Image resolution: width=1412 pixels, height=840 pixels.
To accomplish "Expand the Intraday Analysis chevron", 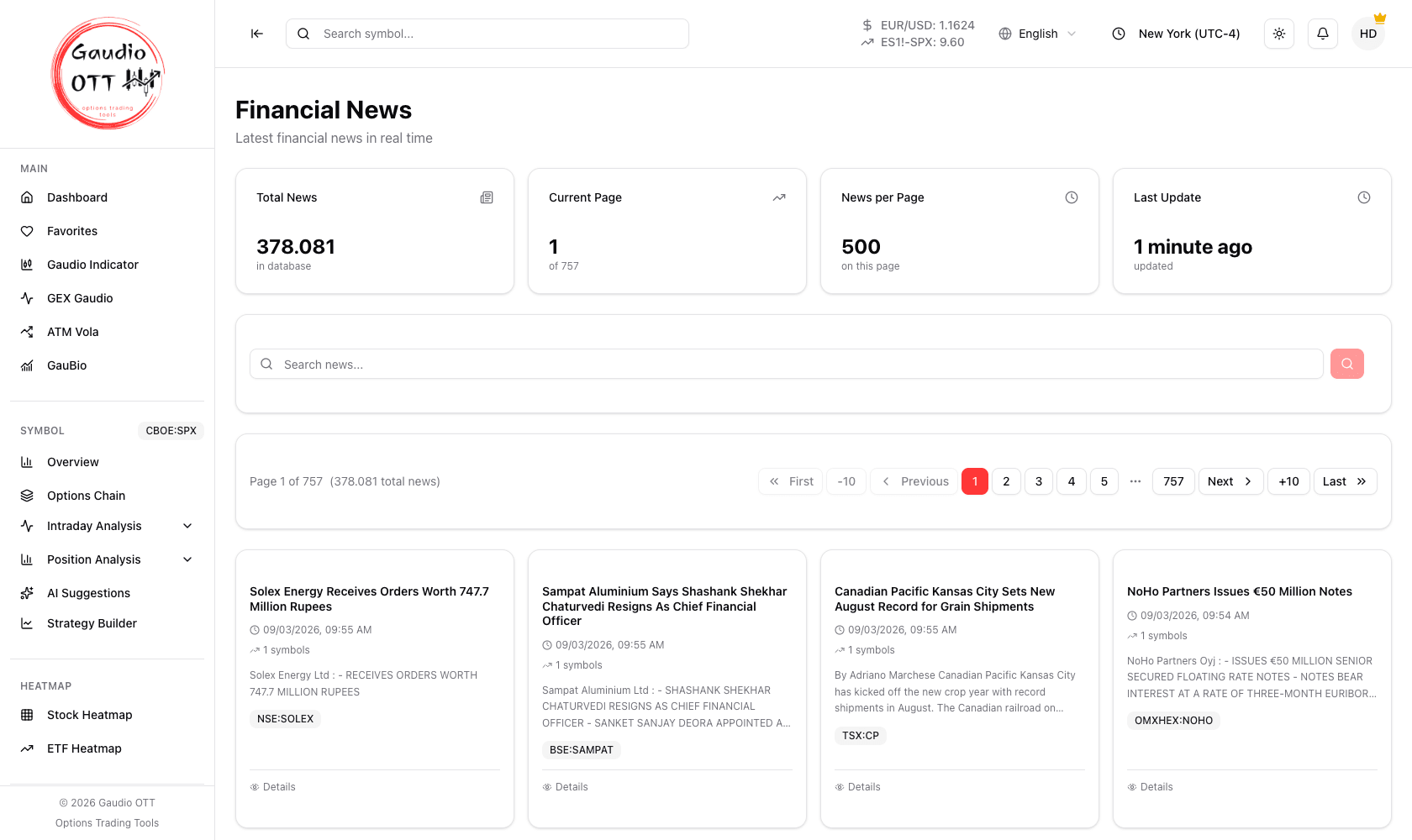I will coord(187,526).
